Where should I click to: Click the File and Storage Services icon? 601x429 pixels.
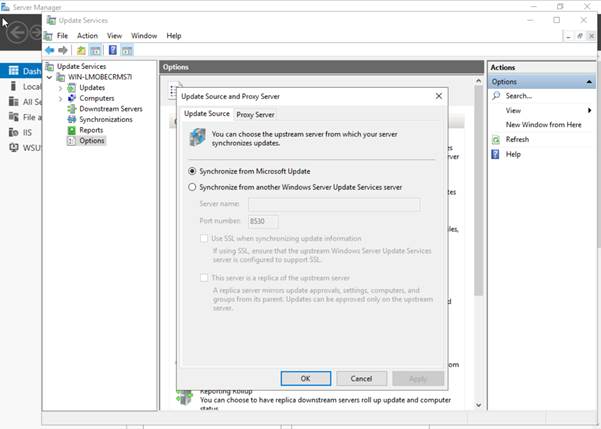[13, 117]
